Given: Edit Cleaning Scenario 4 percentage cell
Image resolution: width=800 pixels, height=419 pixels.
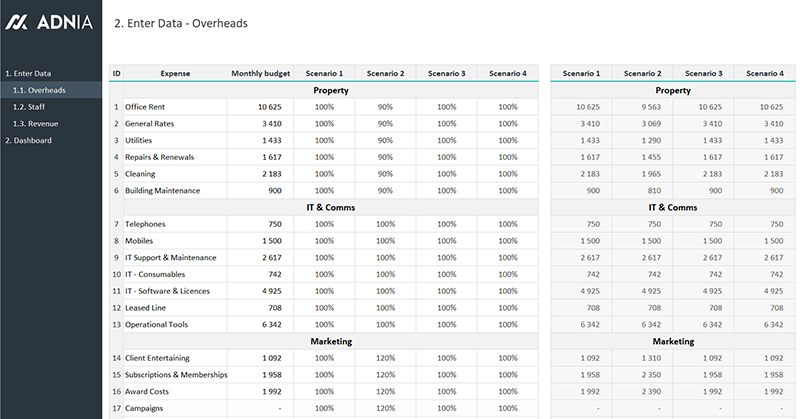Looking at the screenshot, I should [x=508, y=174].
